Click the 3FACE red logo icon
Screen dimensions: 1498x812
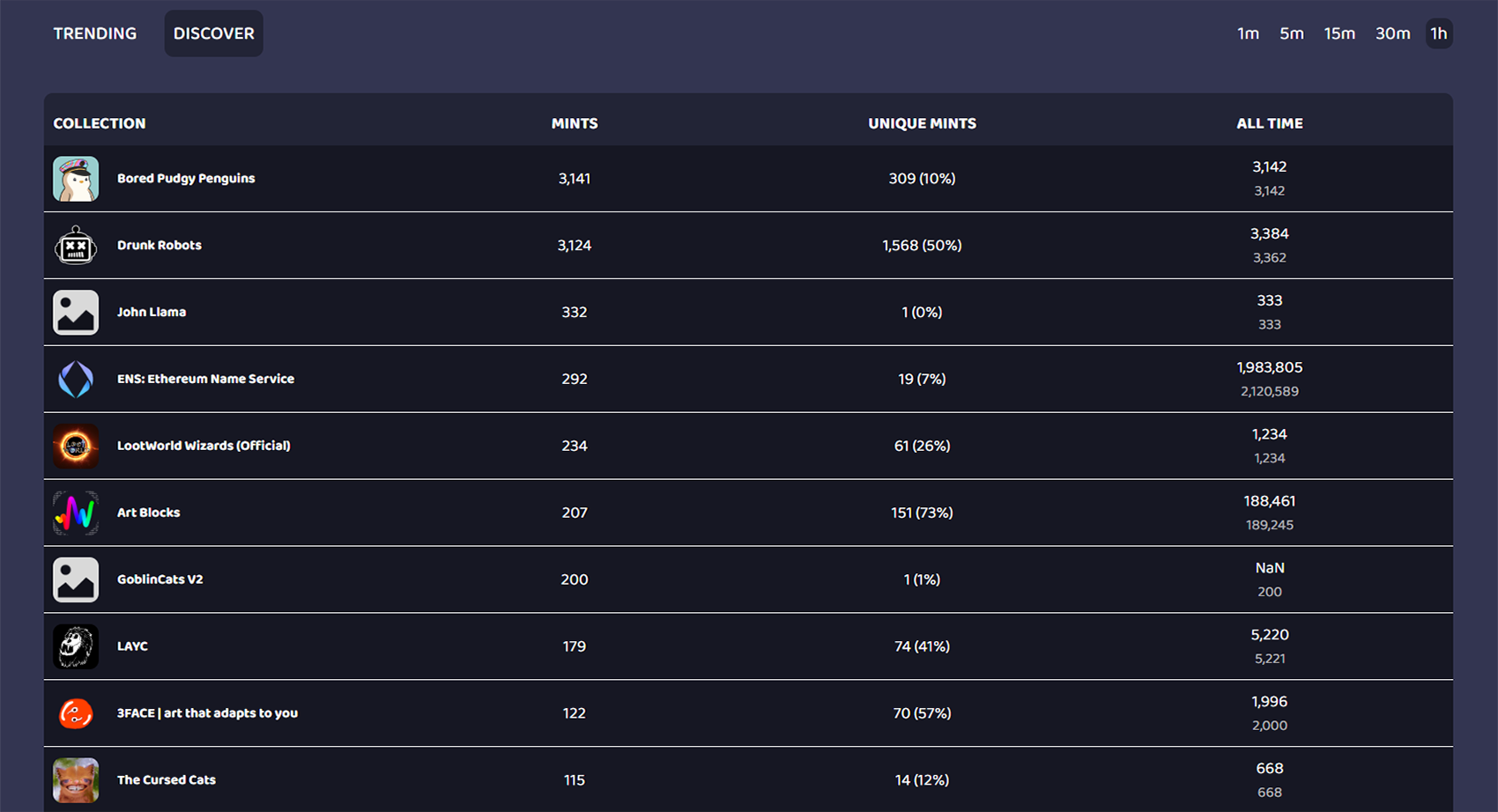tap(76, 713)
